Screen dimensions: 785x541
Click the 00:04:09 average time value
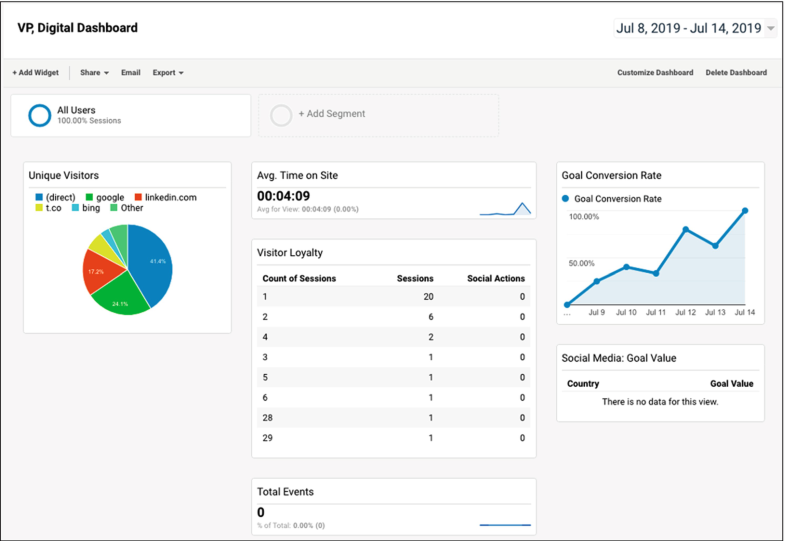pyautogui.click(x=283, y=196)
